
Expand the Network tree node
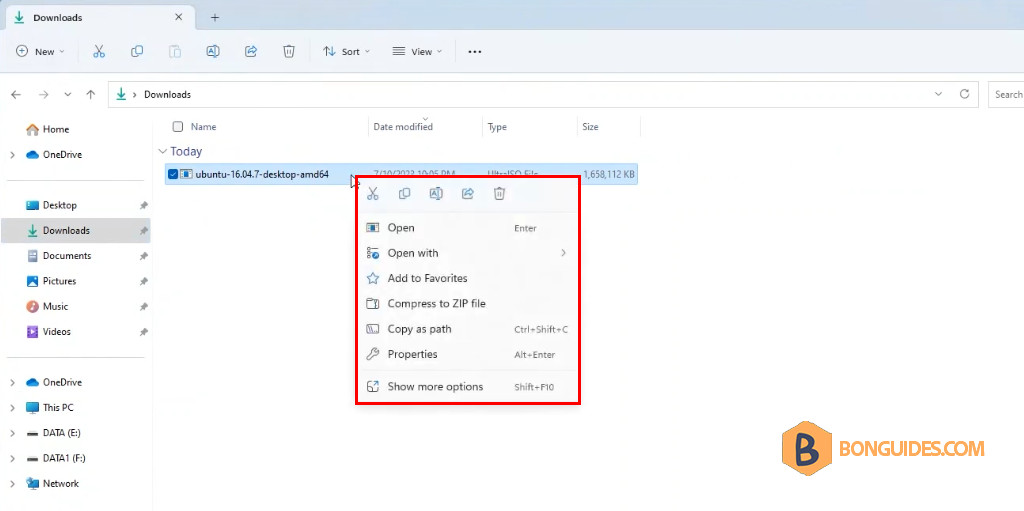[12, 484]
